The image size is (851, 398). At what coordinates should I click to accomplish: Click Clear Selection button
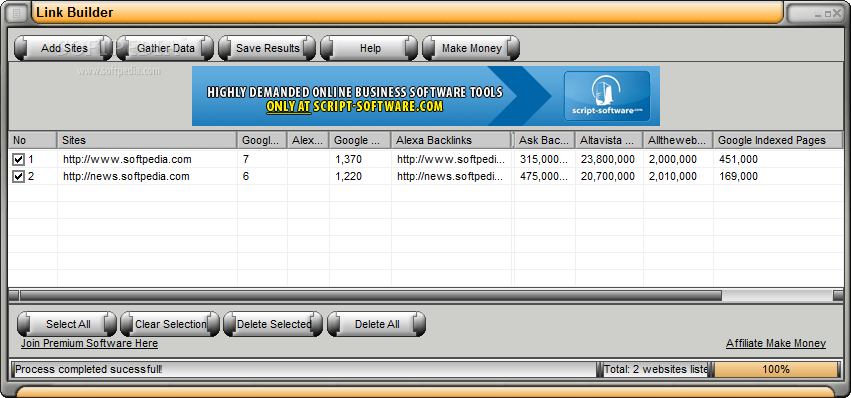point(170,324)
